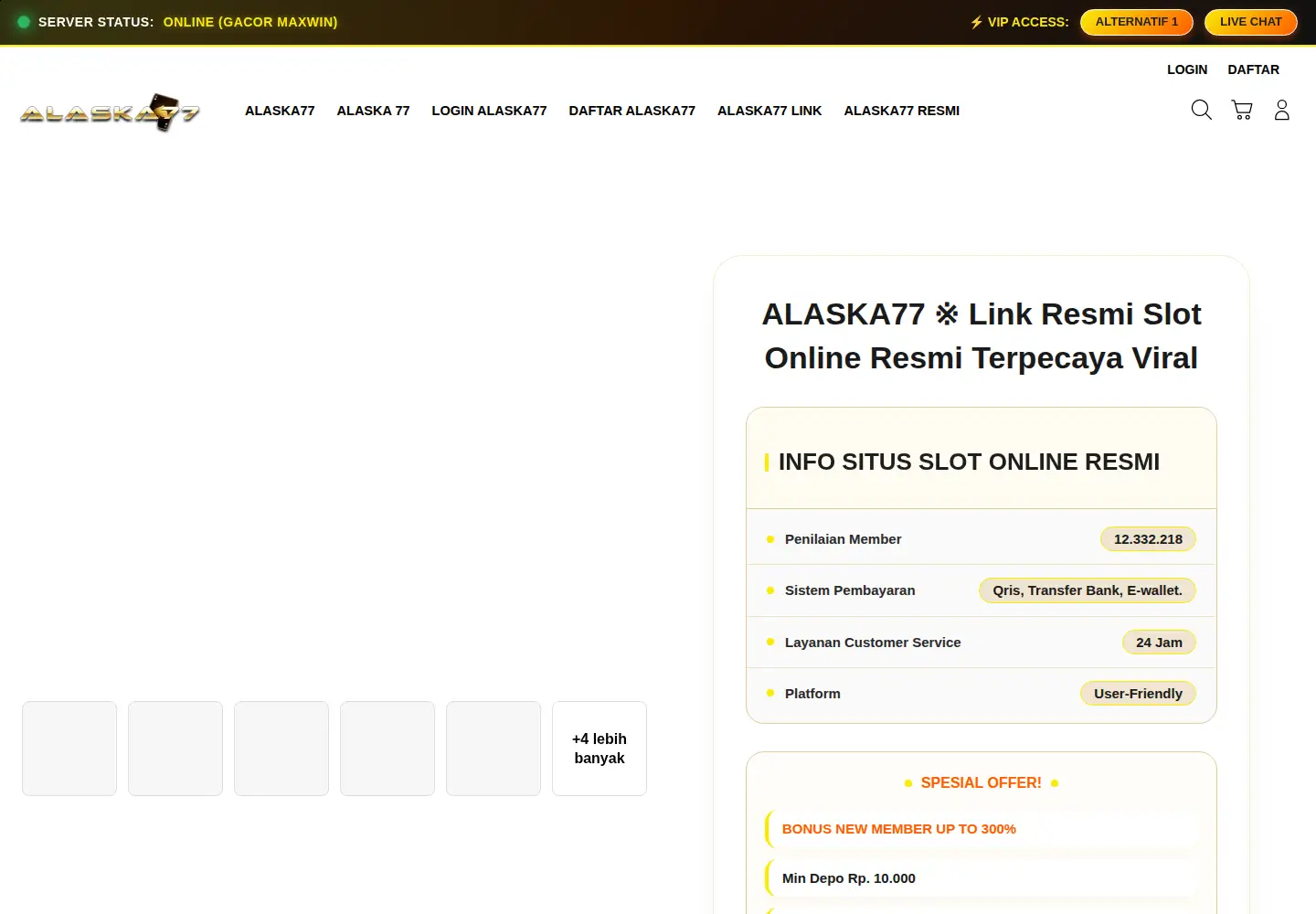The width and height of the screenshot is (1316, 914).
Task: Click 'Sistem Pembayaran' label
Action: coord(850,590)
